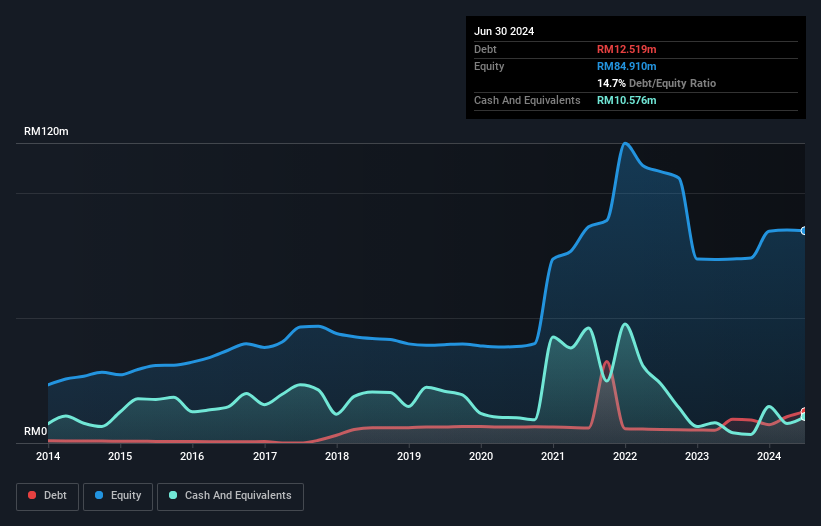Click the 2018 x-axis label
Image resolution: width=821 pixels, height=526 pixels.
pos(337,456)
